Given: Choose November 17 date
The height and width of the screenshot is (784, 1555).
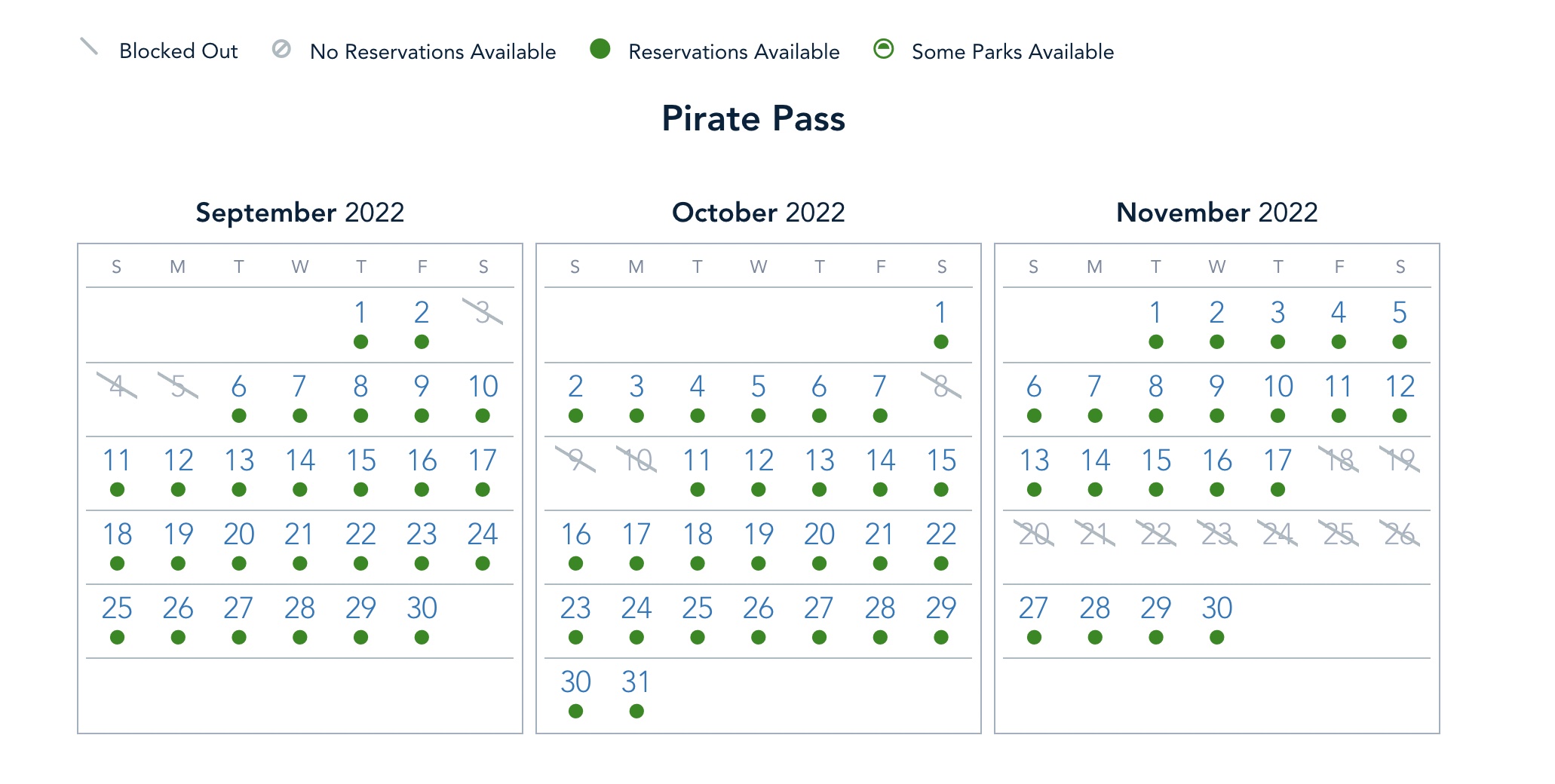Looking at the screenshot, I should tap(1277, 461).
